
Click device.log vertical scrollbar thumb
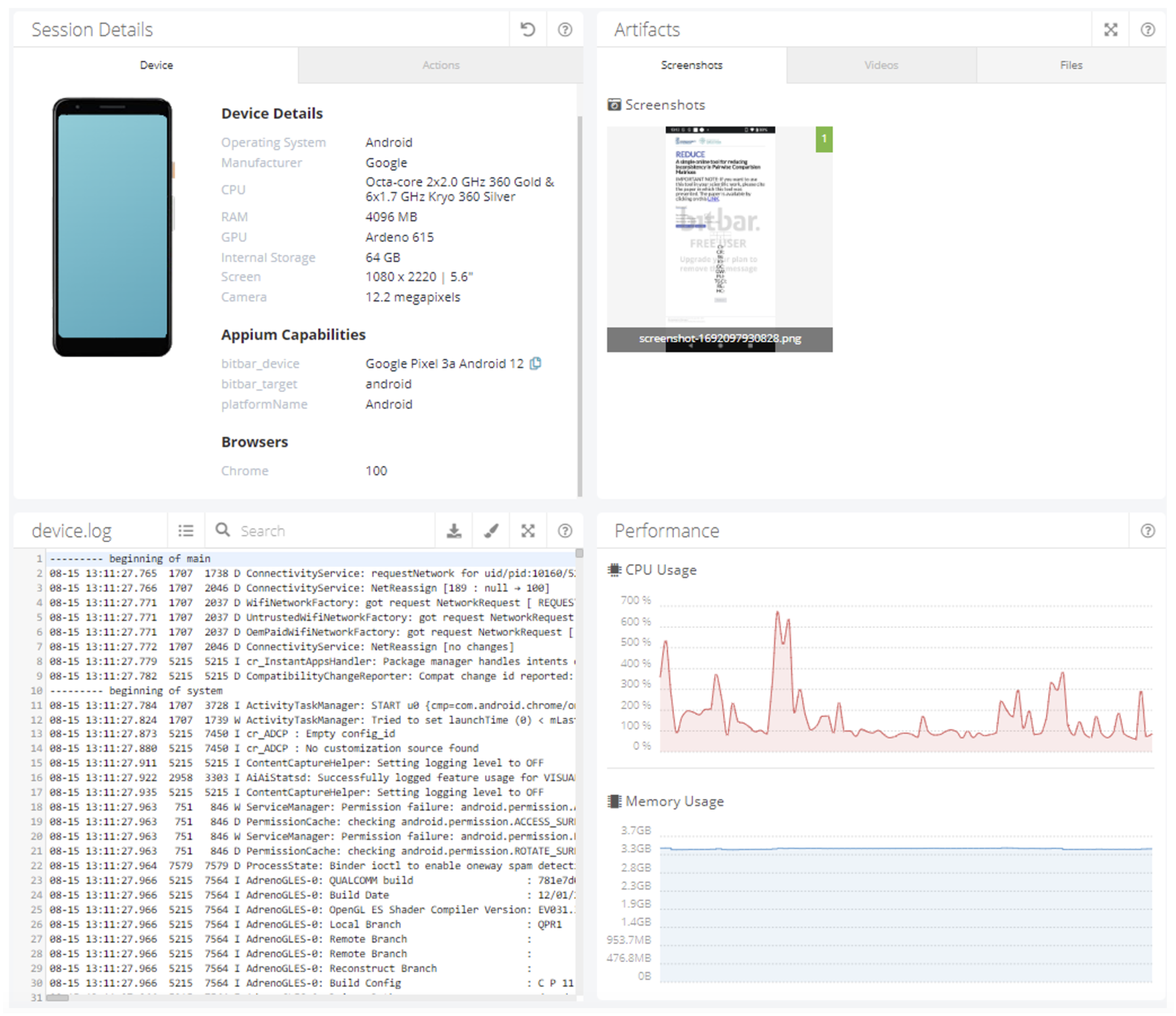click(579, 553)
